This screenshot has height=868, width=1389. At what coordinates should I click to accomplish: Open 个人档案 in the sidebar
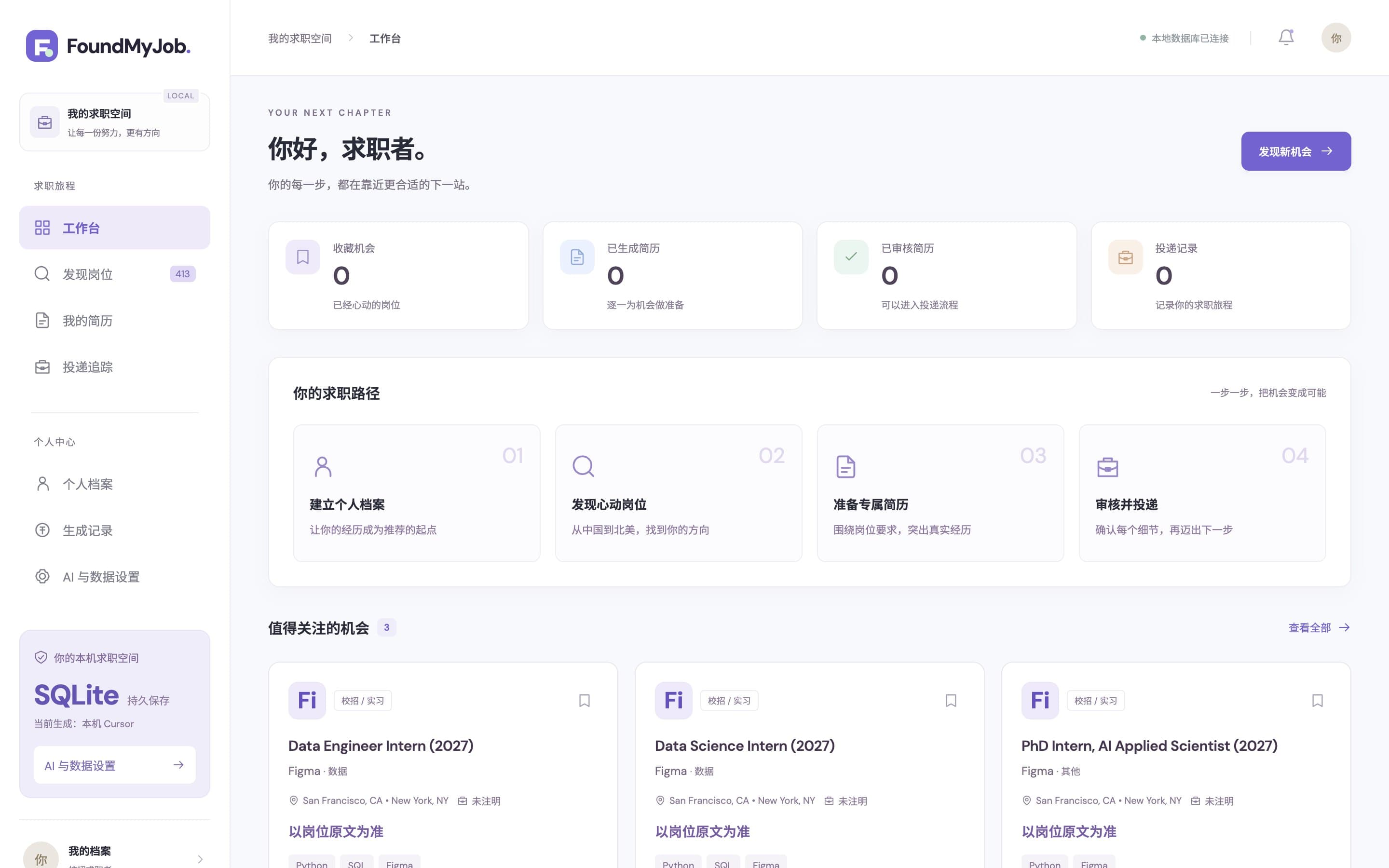[x=115, y=484]
